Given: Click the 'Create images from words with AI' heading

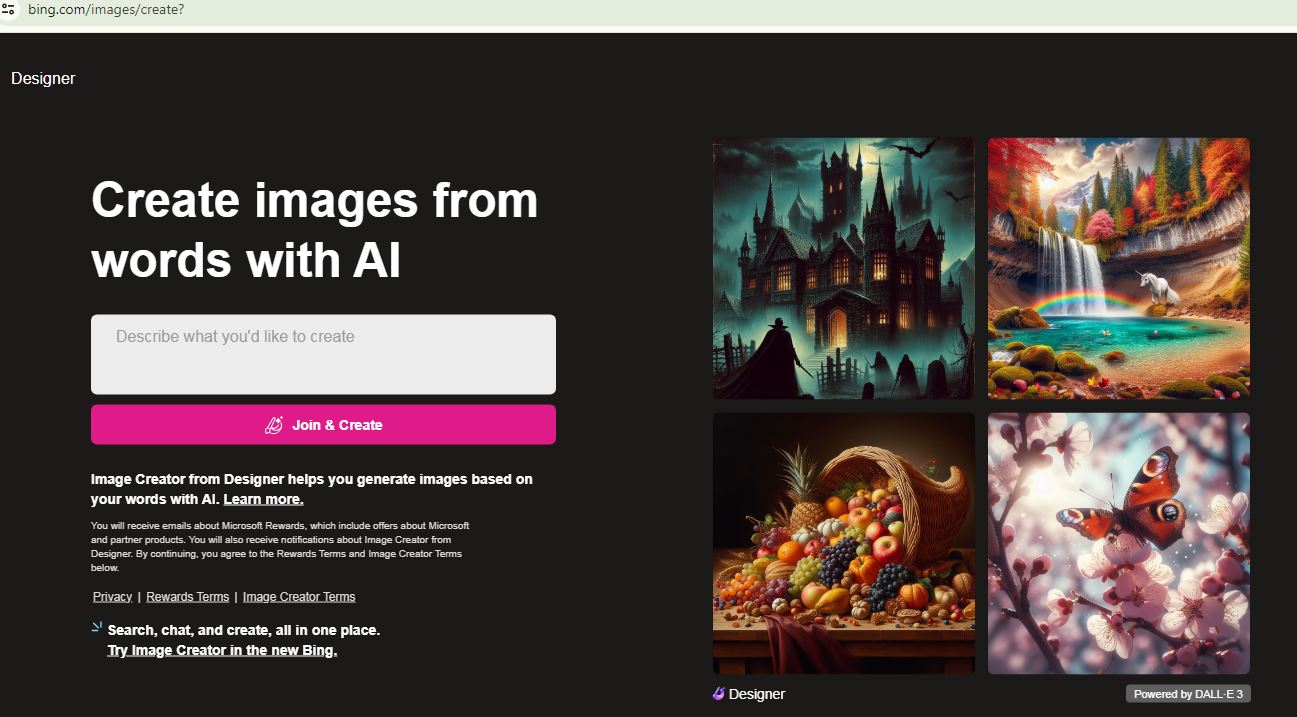Looking at the screenshot, I should click(x=315, y=230).
